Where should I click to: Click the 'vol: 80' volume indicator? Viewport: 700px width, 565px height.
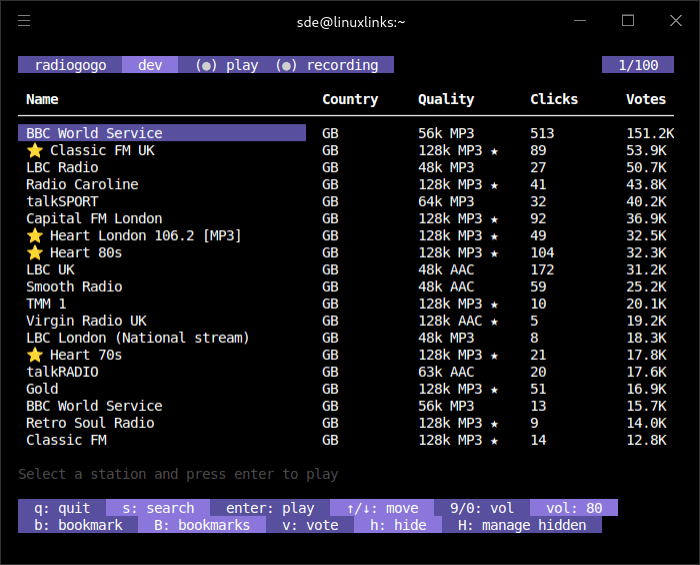pyautogui.click(x=574, y=508)
